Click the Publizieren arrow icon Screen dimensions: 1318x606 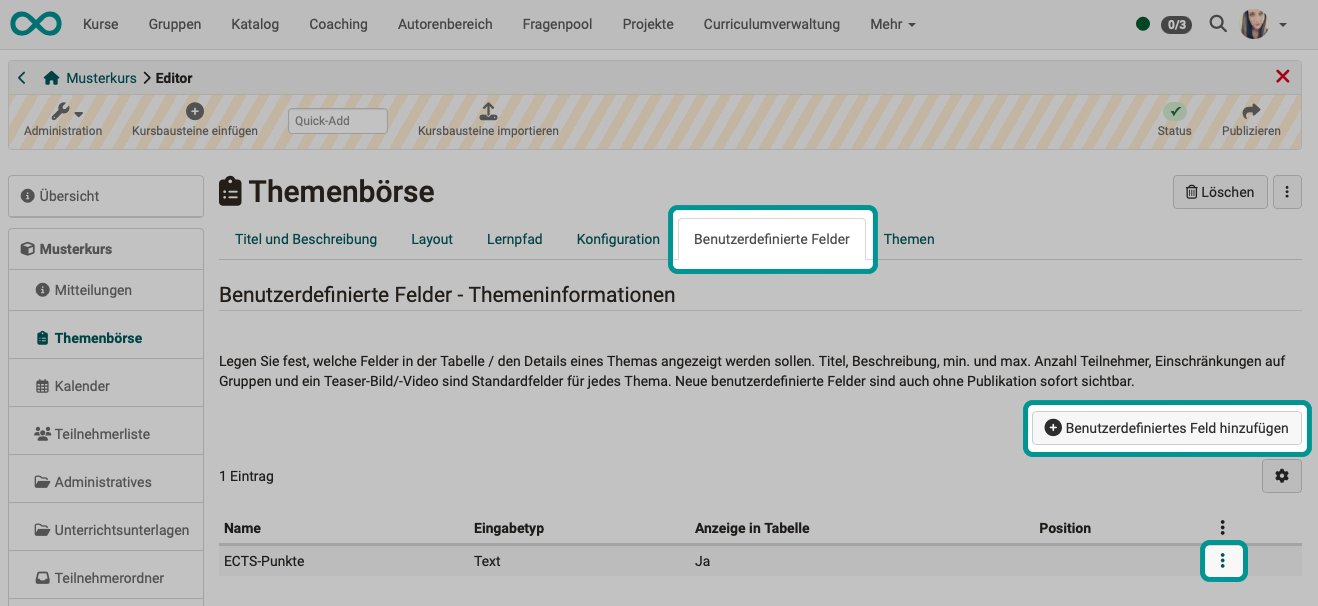point(1251,113)
